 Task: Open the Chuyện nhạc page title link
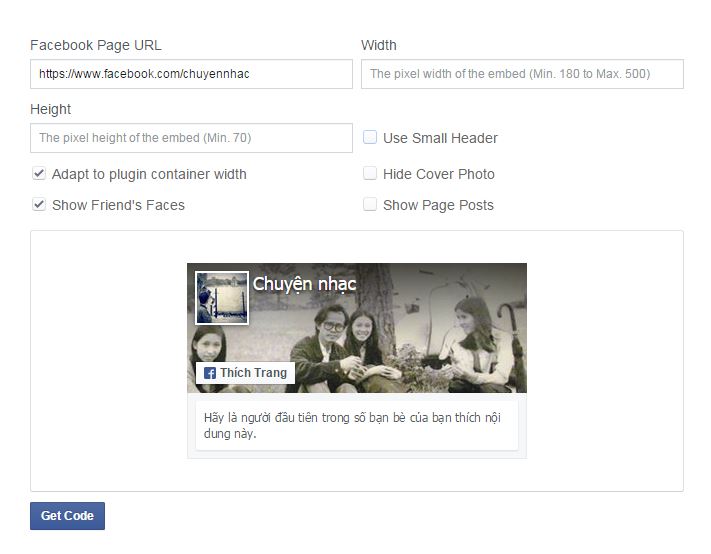(x=304, y=284)
